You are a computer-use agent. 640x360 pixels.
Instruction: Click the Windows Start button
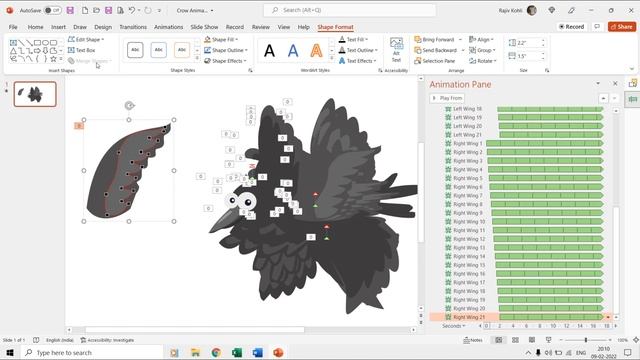pos(10,352)
